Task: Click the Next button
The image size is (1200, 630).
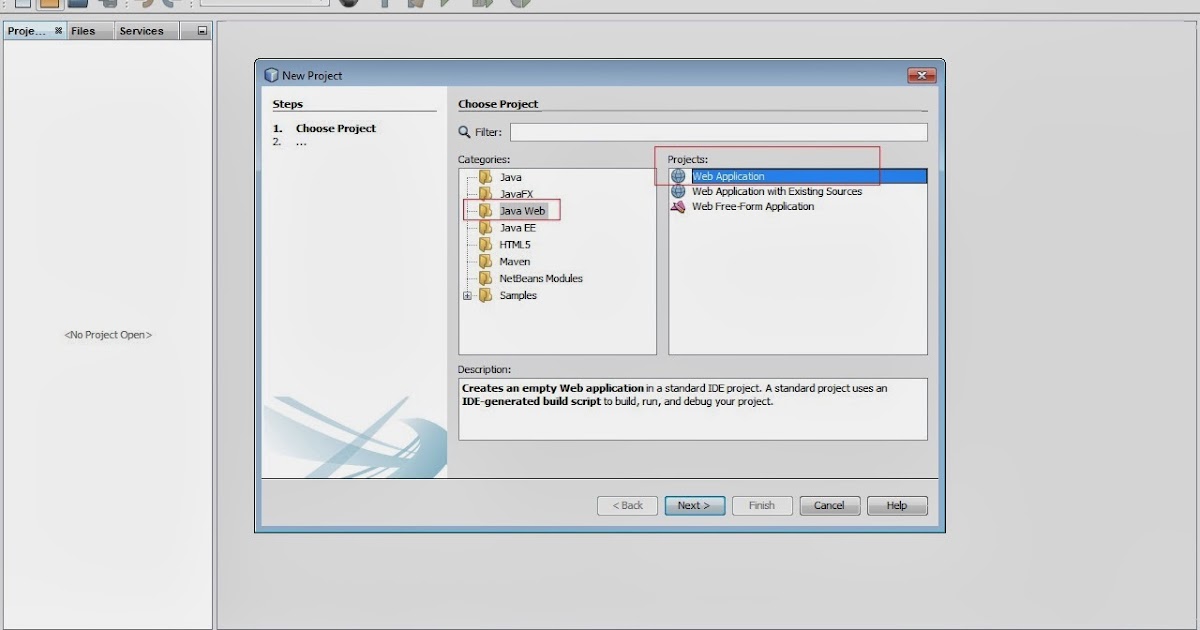Action: [x=694, y=506]
